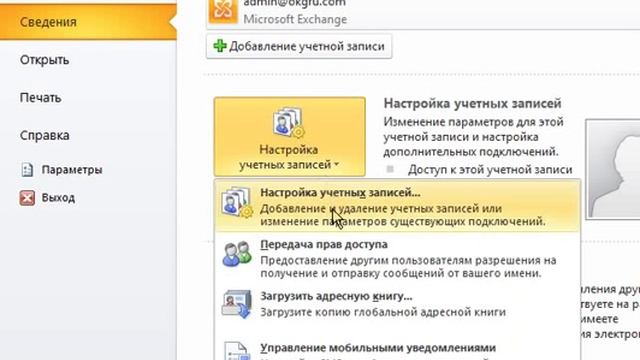Click Добавление учетной записи button
This screenshot has width=640, height=360.
299,46
